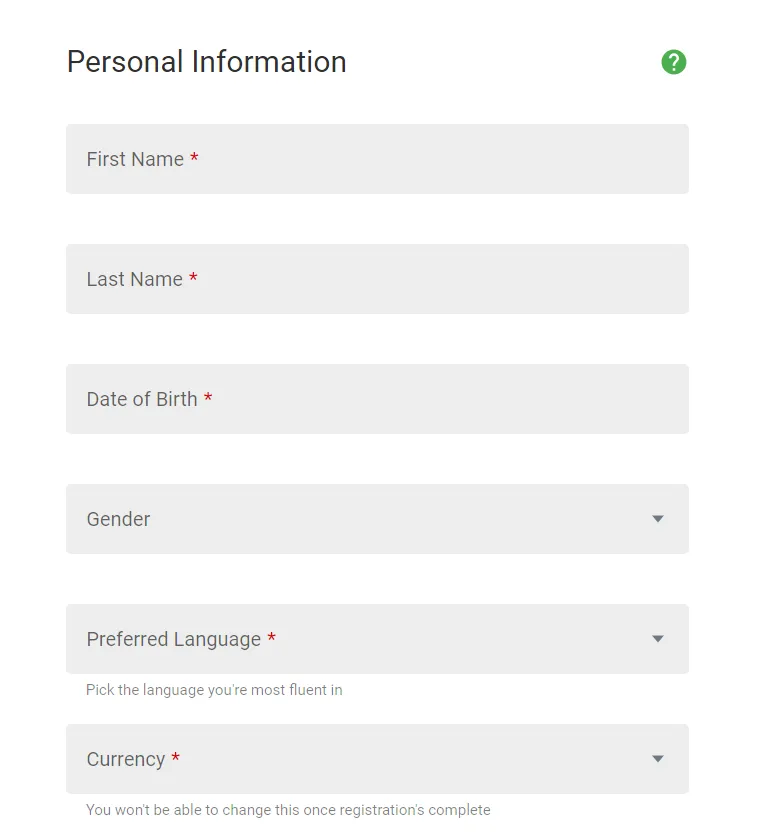Screen dimensions: 768x837
Task: Expand the Gender dropdown
Action: 377,519
